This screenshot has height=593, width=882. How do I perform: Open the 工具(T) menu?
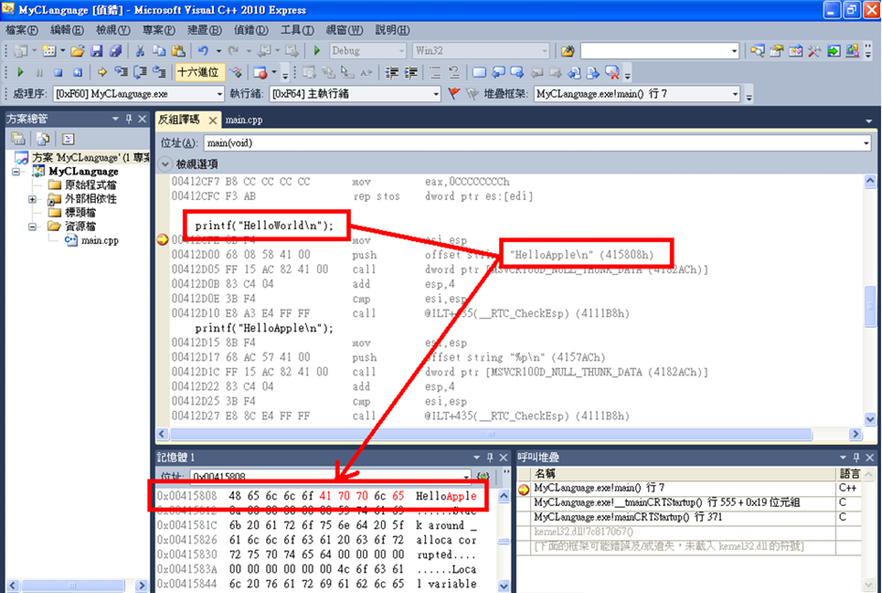(297, 30)
